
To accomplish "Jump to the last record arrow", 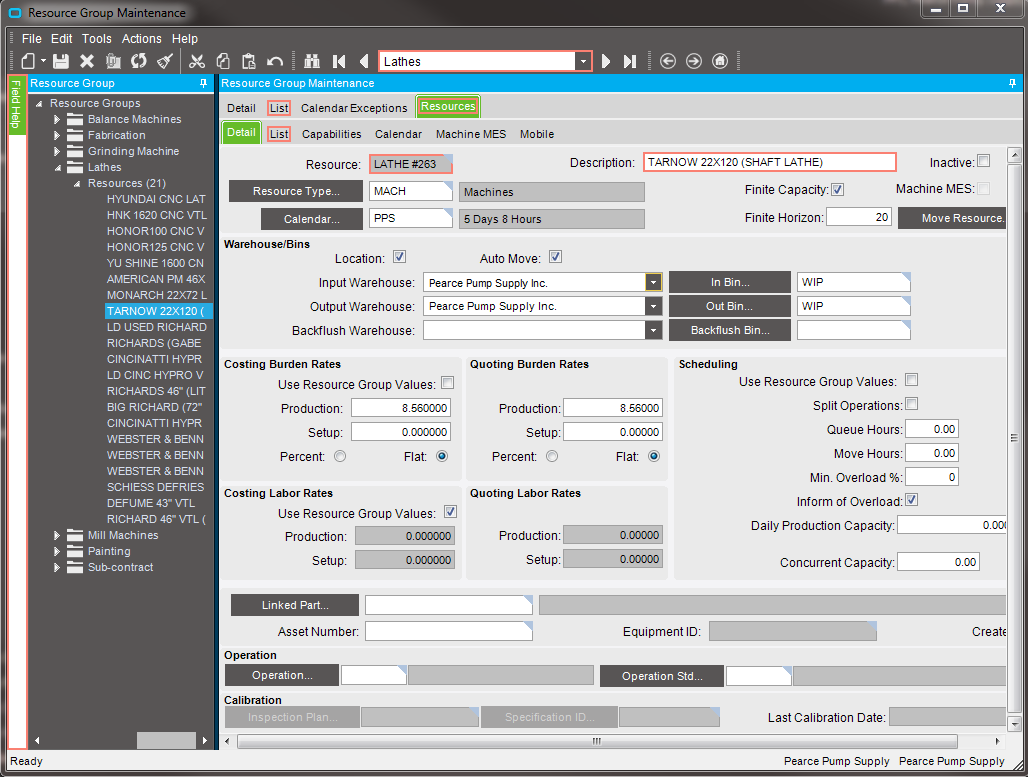I will pyautogui.click(x=630, y=61).
